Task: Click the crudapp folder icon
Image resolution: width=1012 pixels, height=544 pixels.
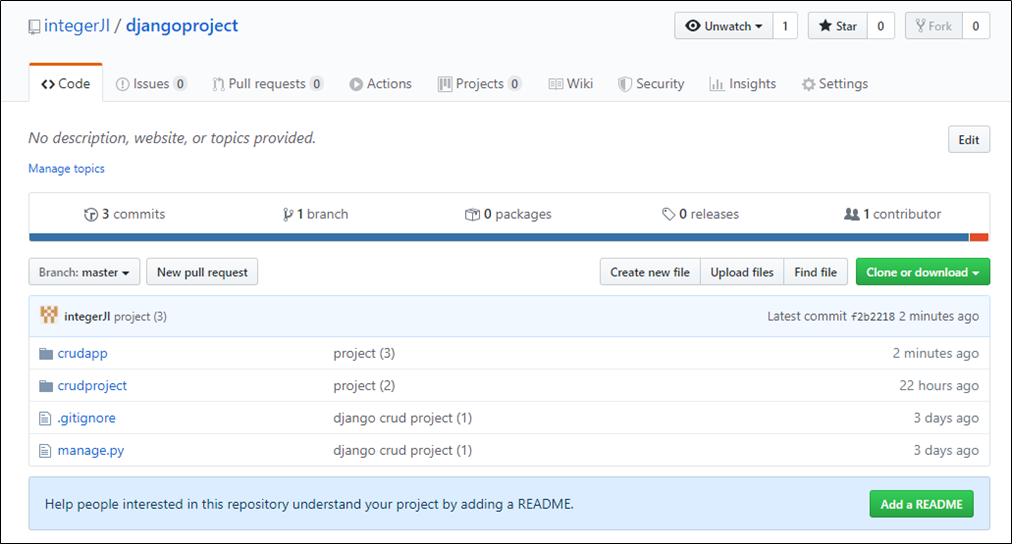Action: [46, 354]
